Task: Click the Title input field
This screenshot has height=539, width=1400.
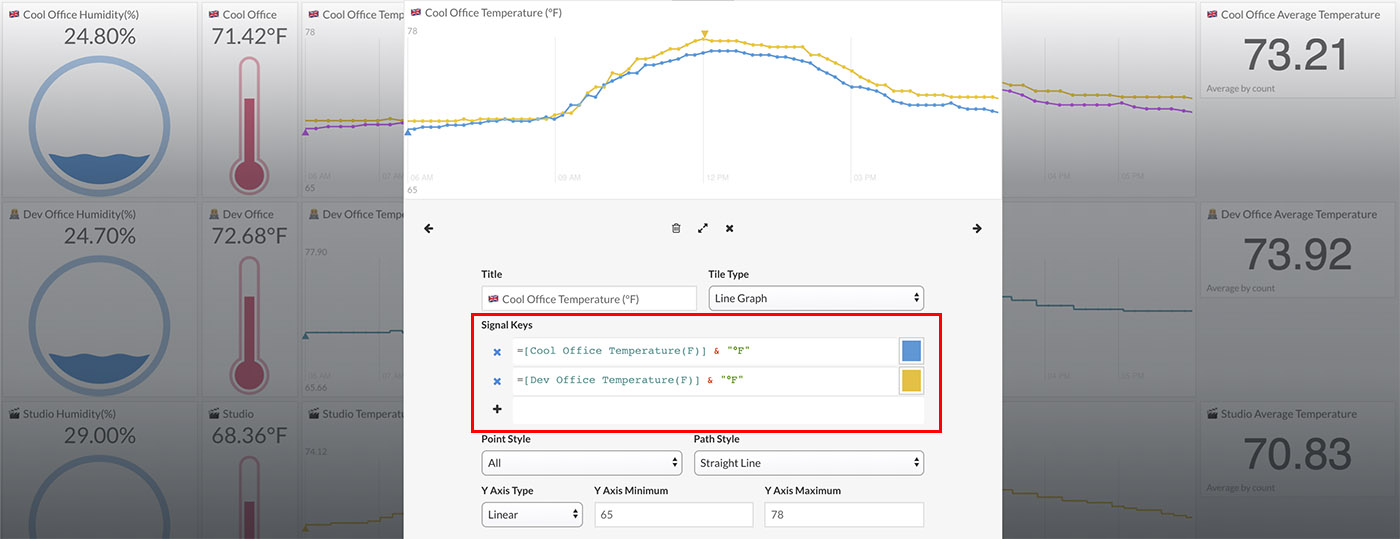Action: (588, 298)
